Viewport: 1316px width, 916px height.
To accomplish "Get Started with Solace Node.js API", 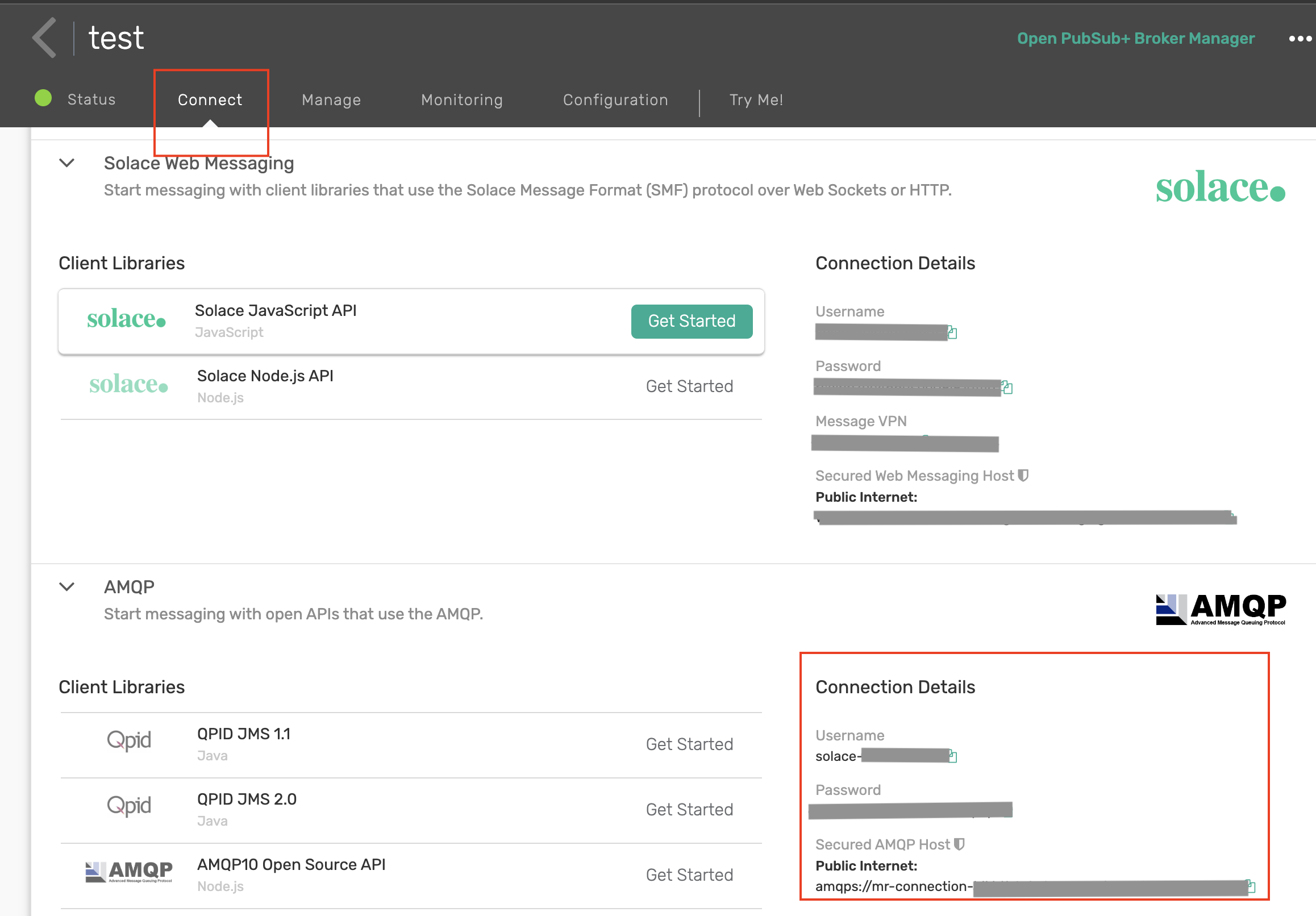I will tap(689, 386).
